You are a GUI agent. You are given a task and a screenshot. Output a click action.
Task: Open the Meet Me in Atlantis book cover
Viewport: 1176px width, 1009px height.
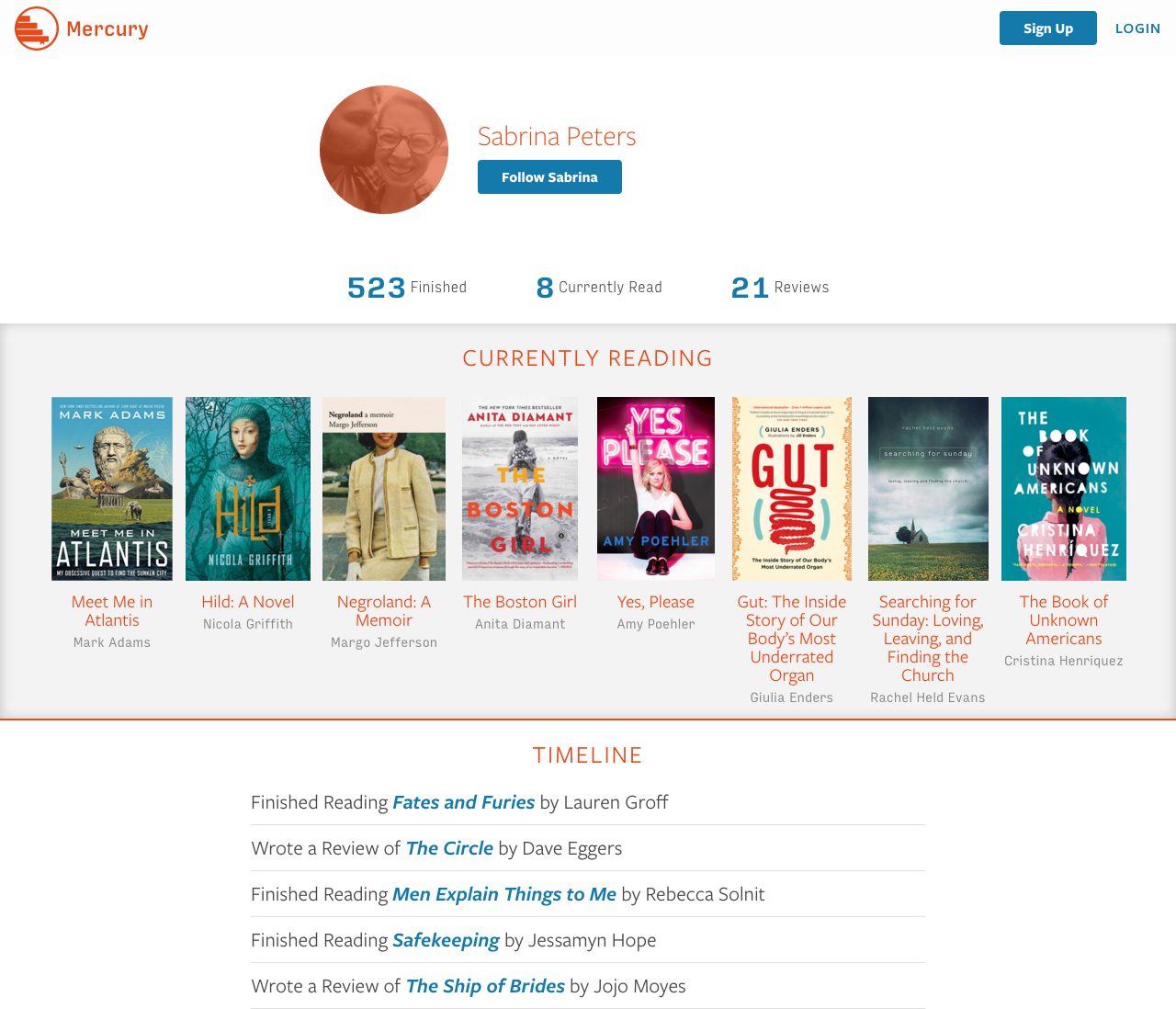[112, 489]
